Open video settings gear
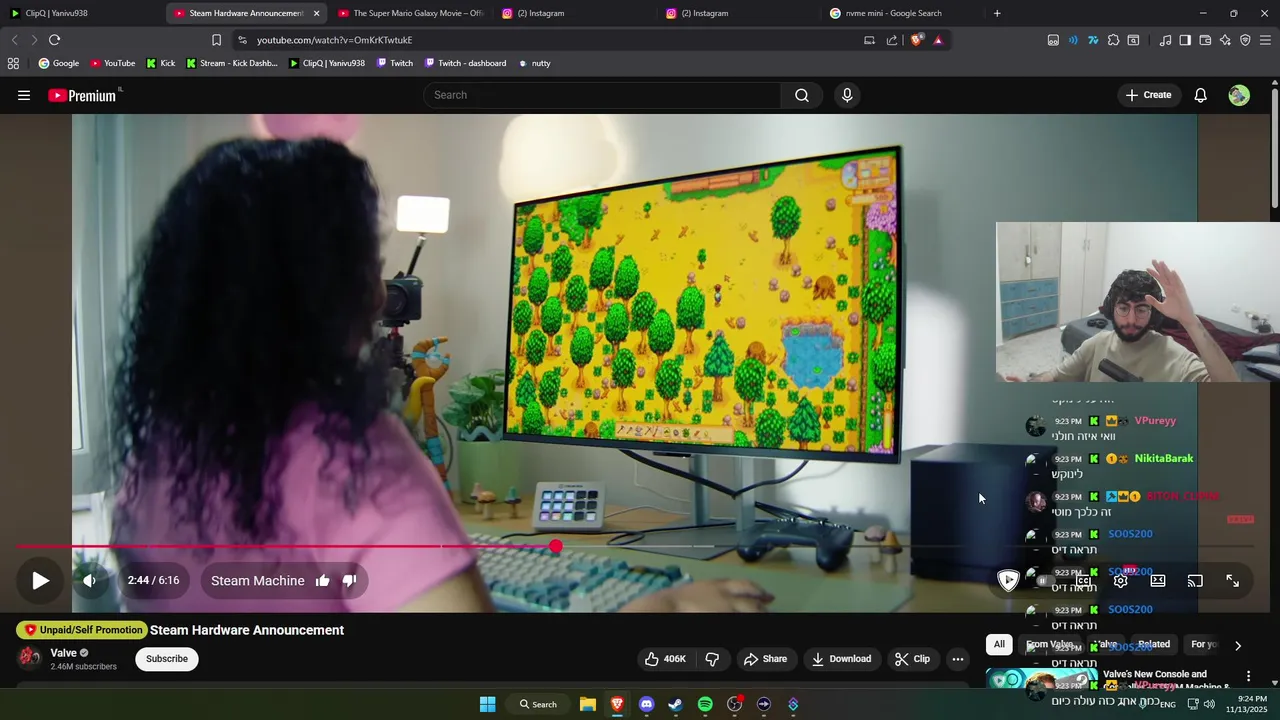 coord(1120,580)
